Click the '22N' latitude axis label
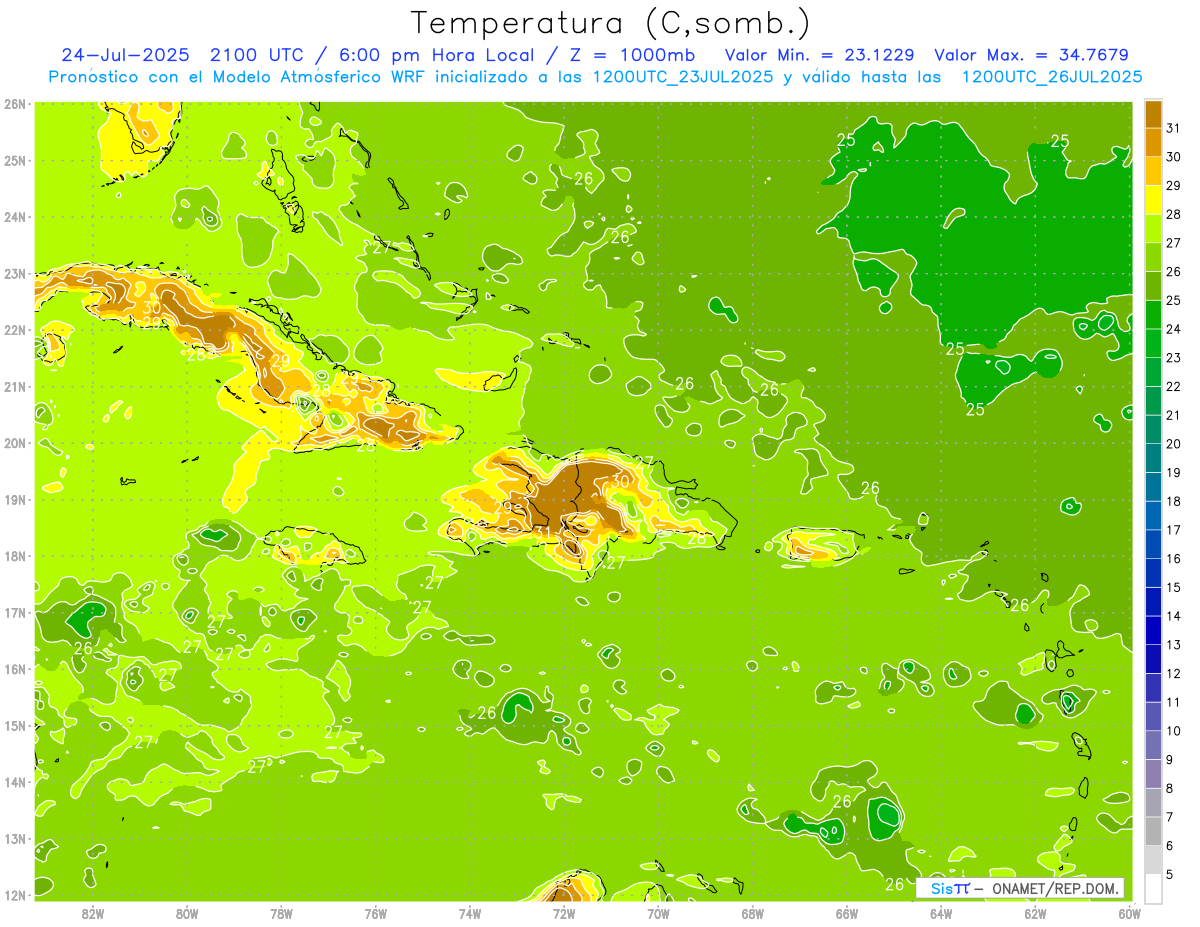The height and width of the screenshot is (927, 1200). [x=15, y=330]
